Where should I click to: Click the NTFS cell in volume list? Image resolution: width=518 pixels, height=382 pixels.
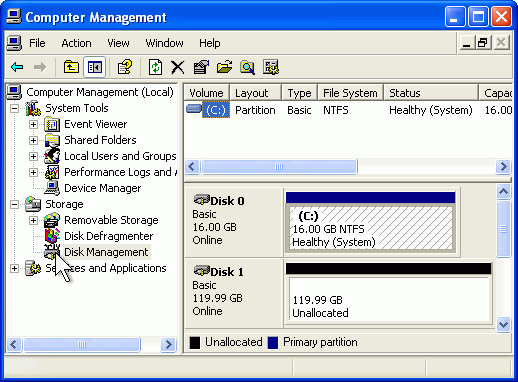click(336, 110)
